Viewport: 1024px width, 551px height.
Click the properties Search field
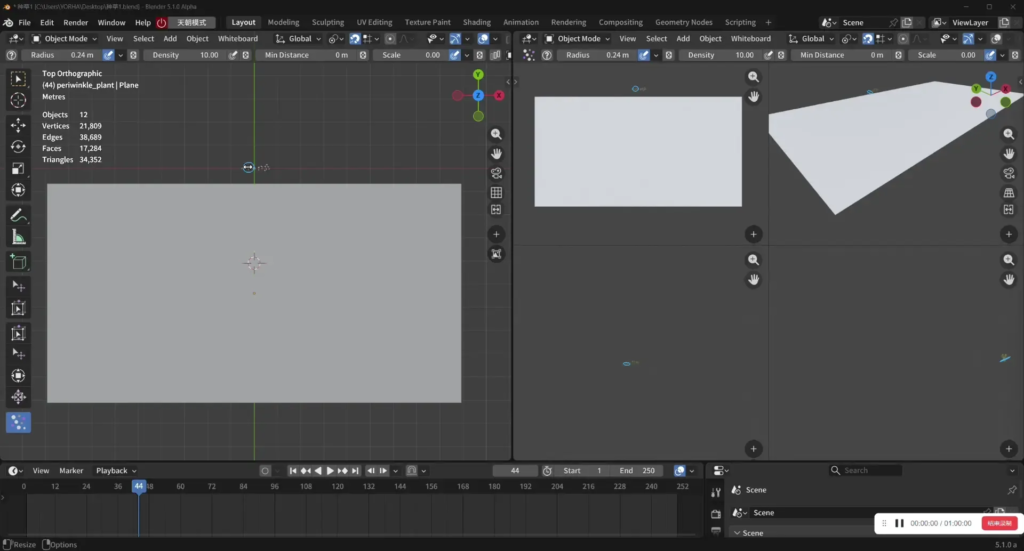[865, 471]
